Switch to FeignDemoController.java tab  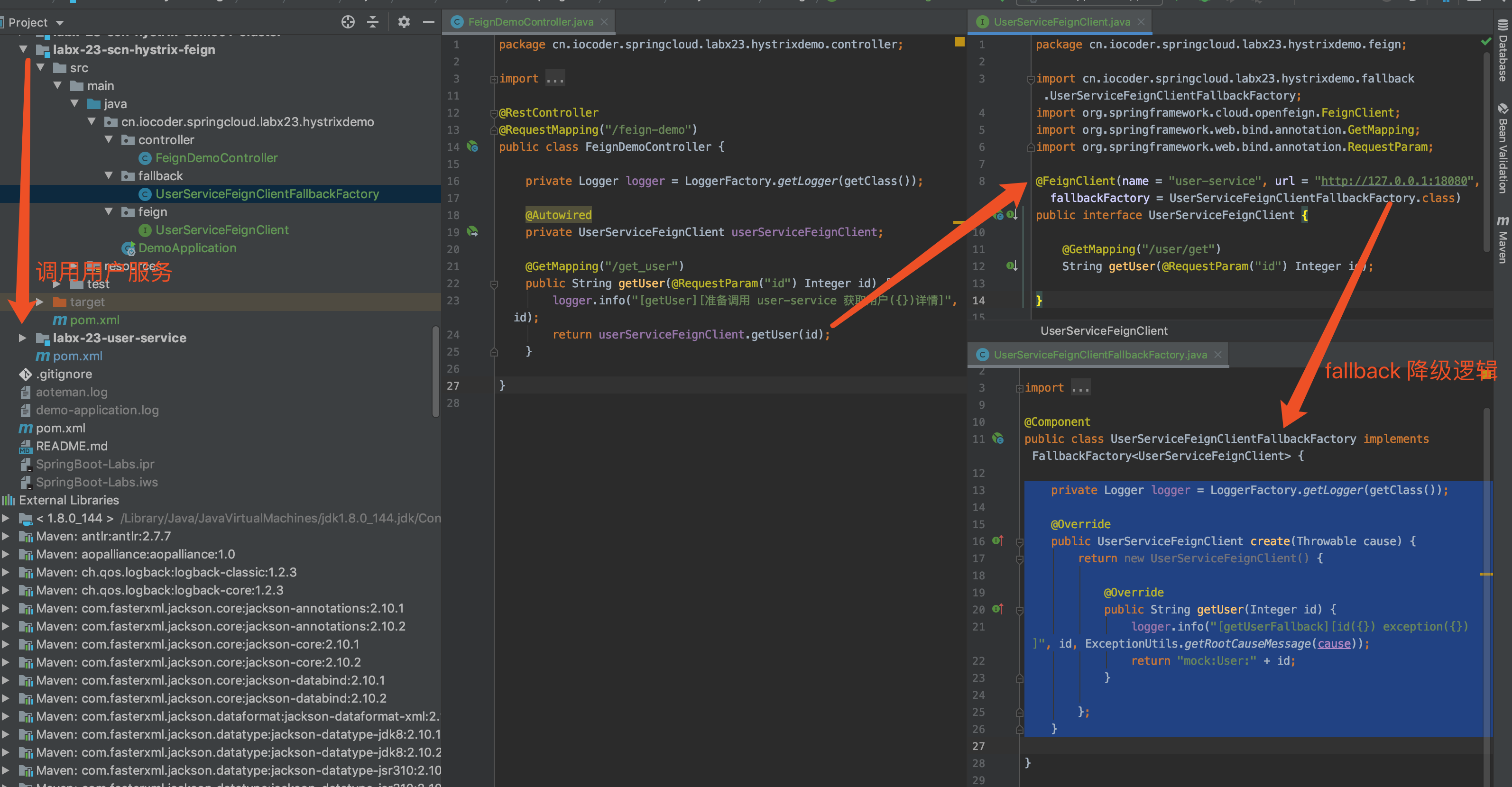pyautogui.click(x=529, y=22)
